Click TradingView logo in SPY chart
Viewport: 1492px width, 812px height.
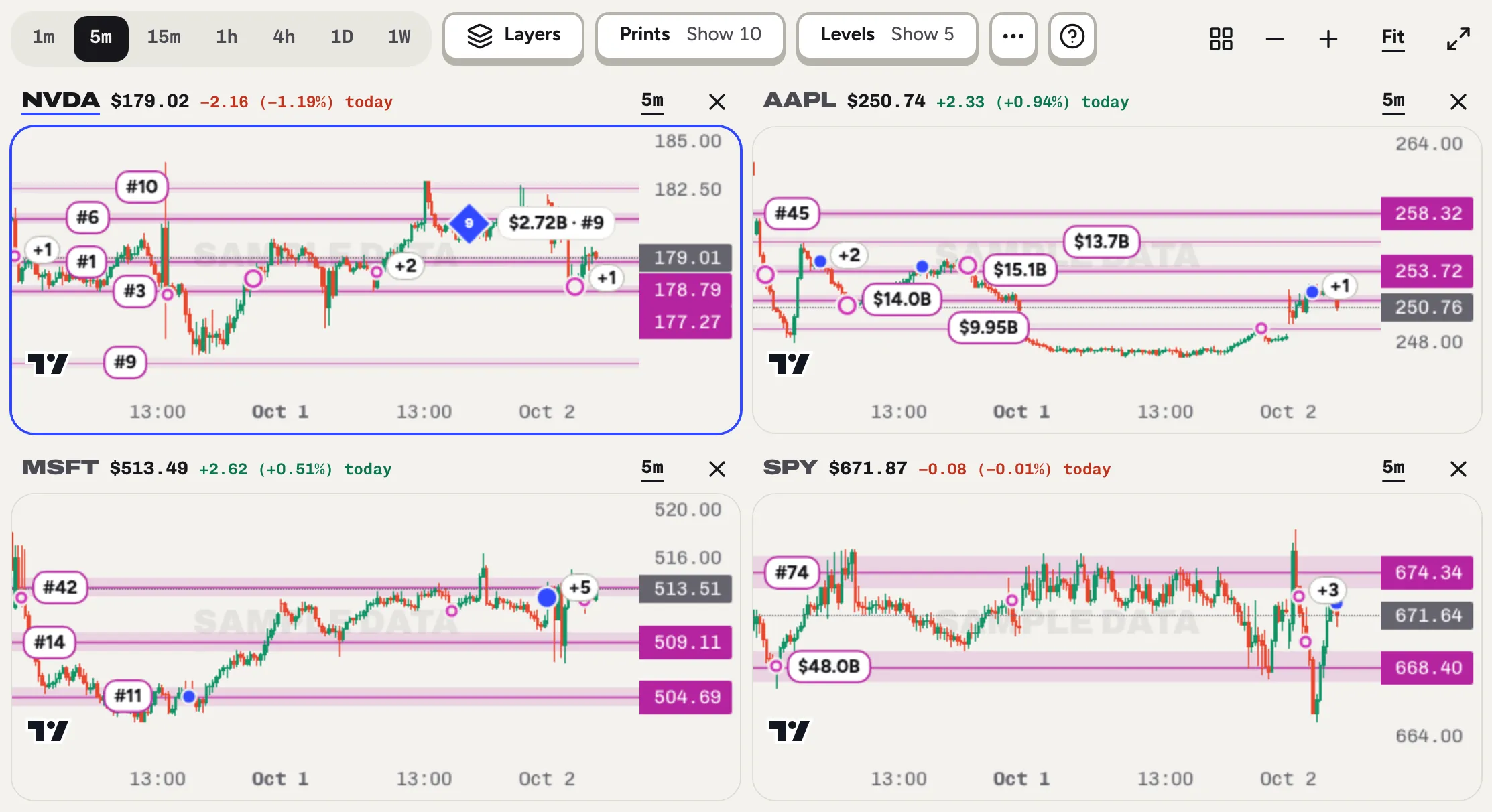789,731
